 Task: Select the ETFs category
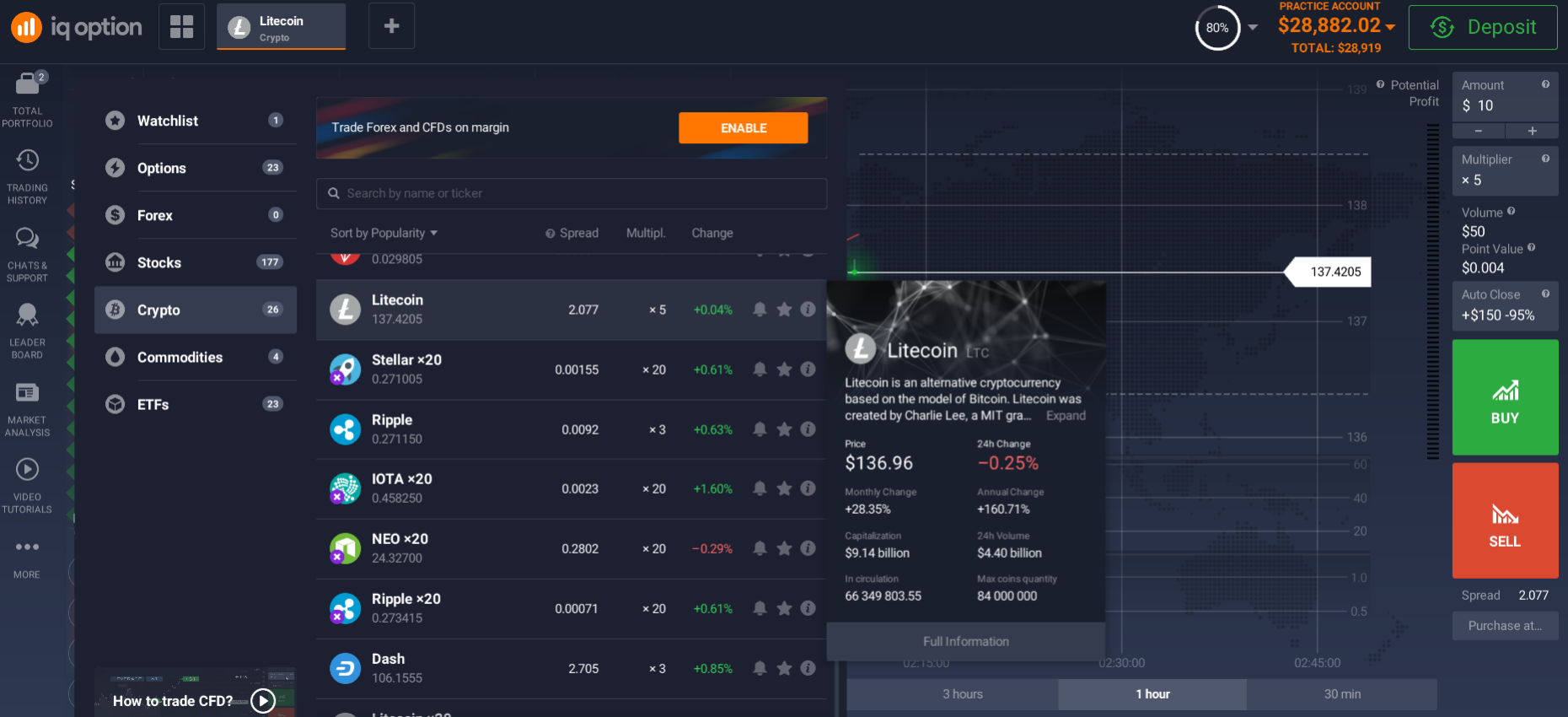196,404
